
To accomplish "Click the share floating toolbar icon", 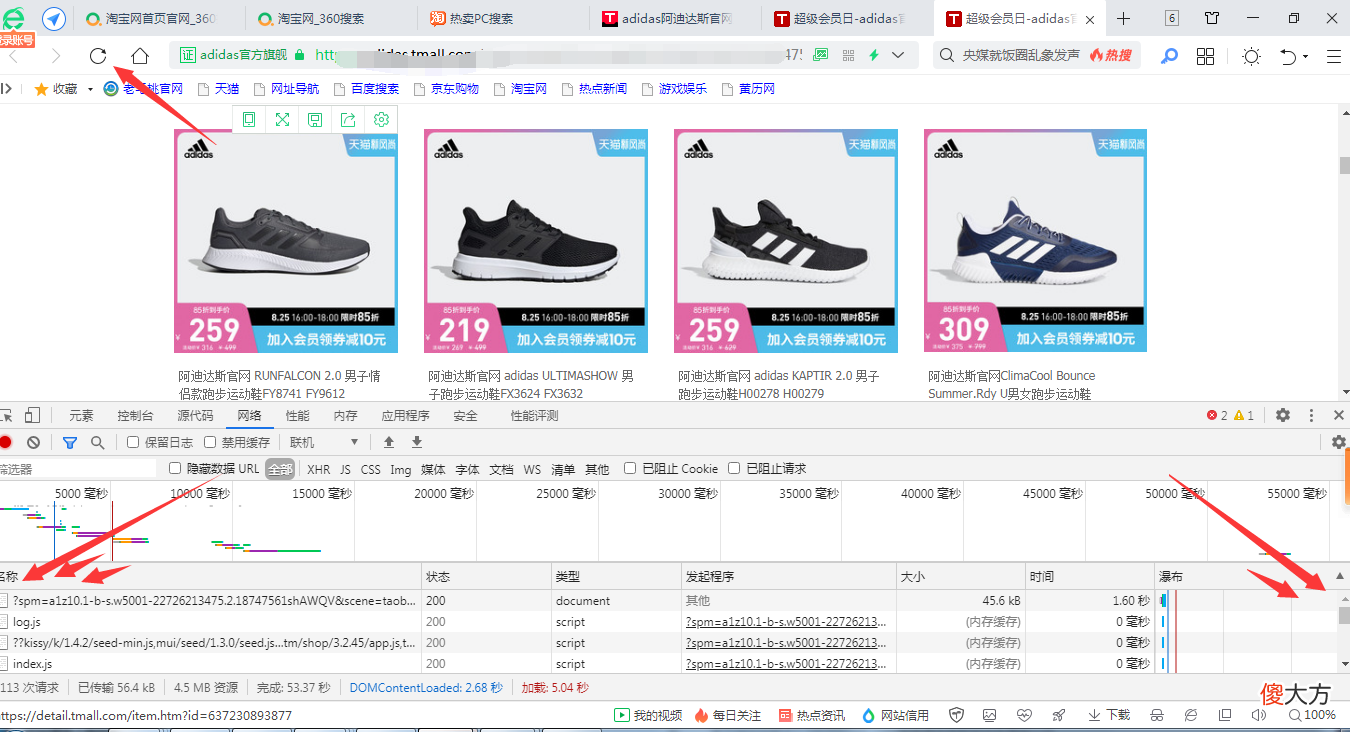I will (348, 120).
